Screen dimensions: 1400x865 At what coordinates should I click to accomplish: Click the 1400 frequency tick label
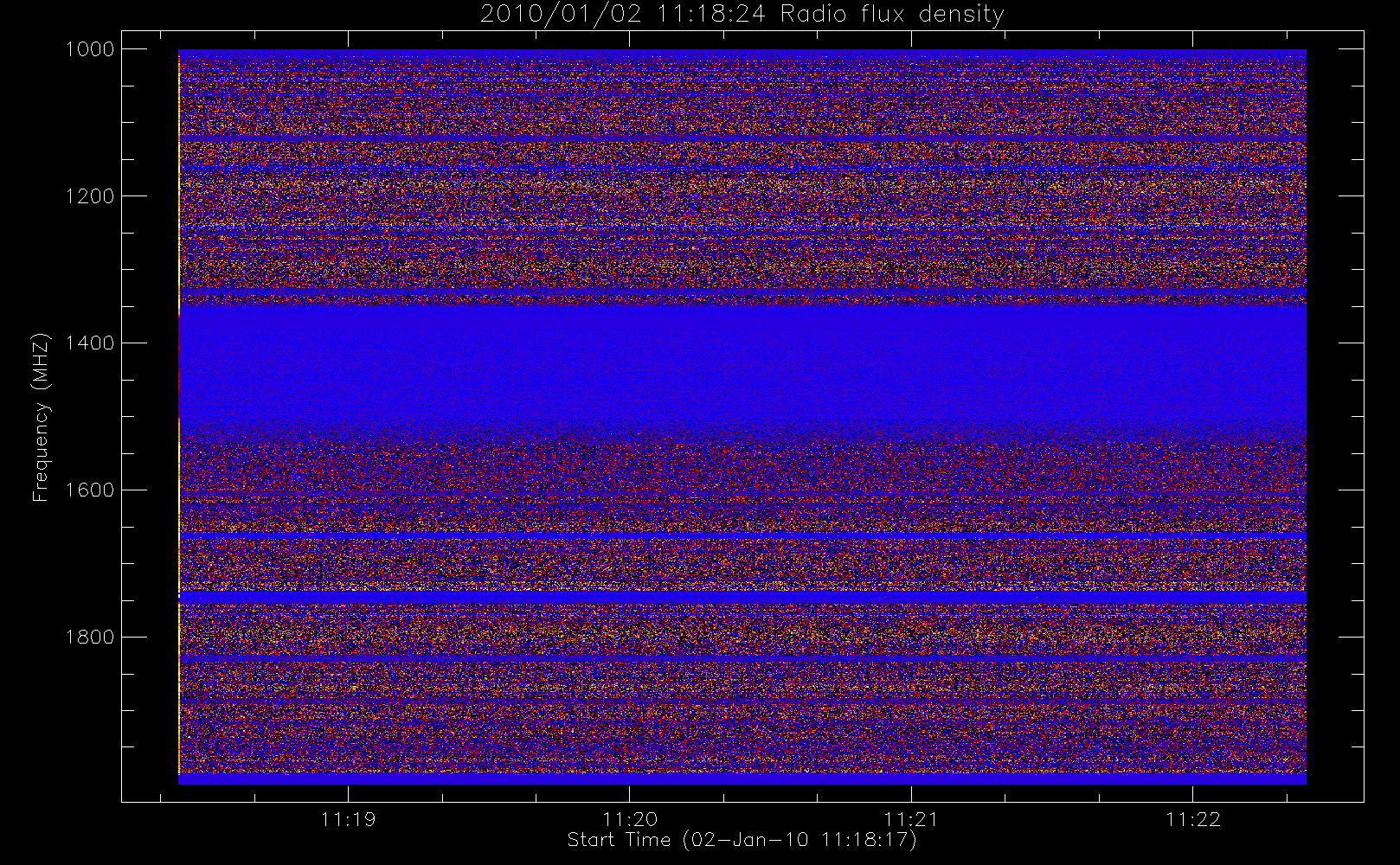pos(90,343)
